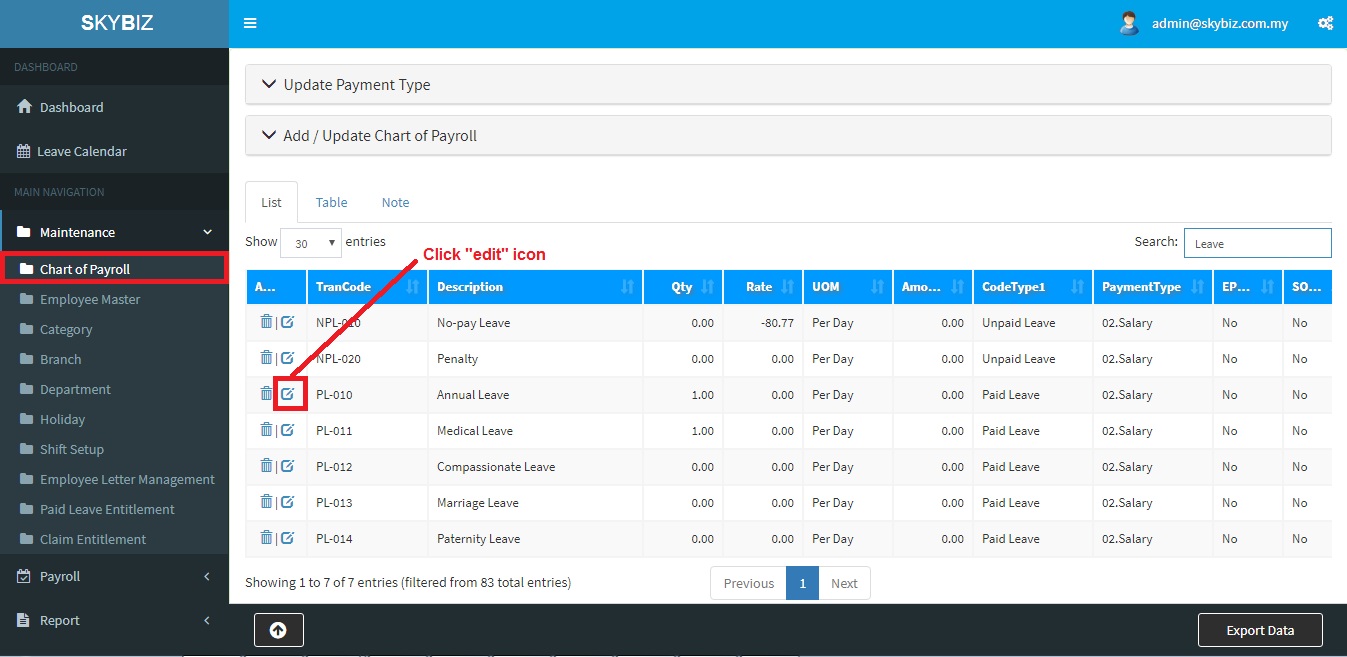
Task: Expand Add / Update Chart of Payroll panel
Action: pyautogui.click(x=379, y=136)
